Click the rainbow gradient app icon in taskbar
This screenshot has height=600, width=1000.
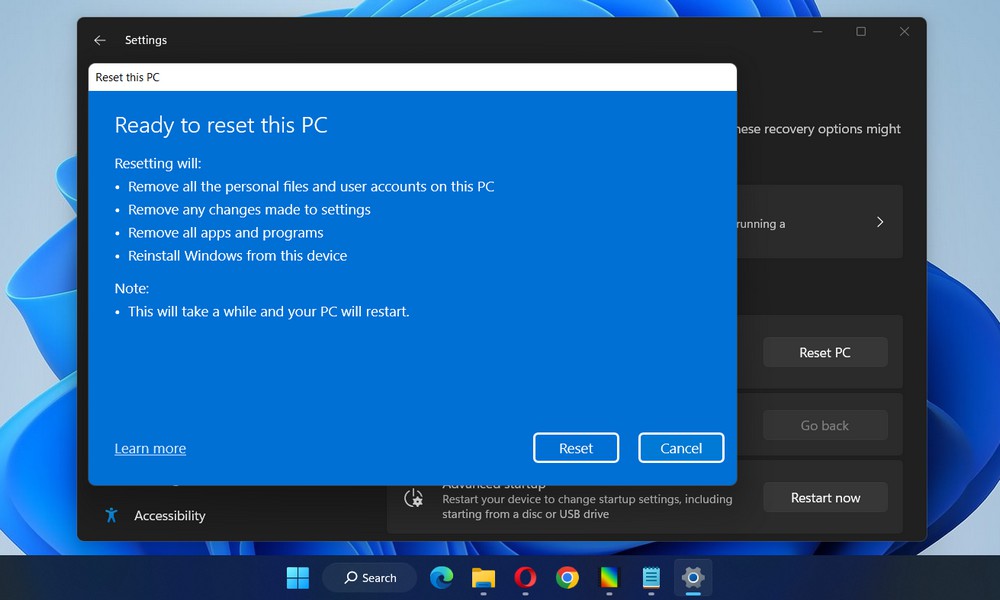(609, 577)
